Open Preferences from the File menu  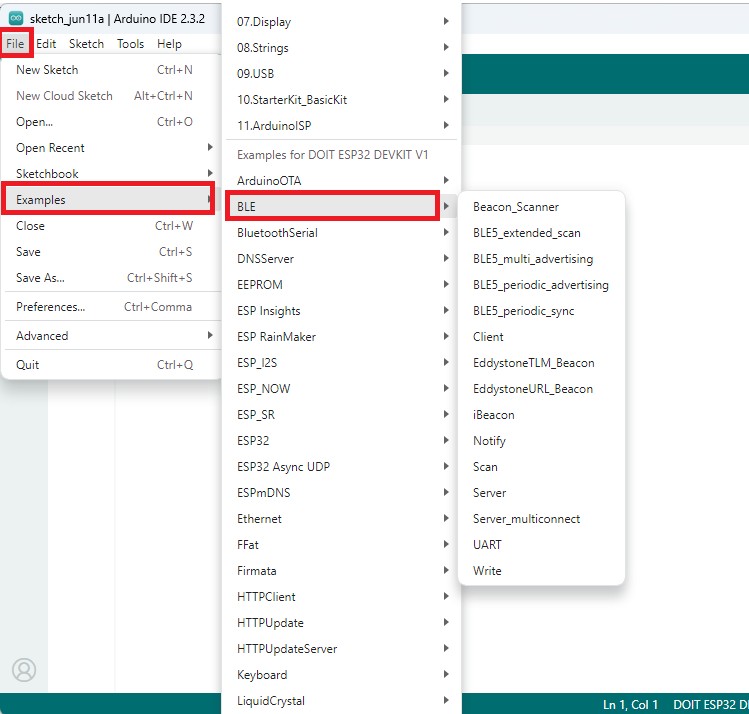pos(50,307)
